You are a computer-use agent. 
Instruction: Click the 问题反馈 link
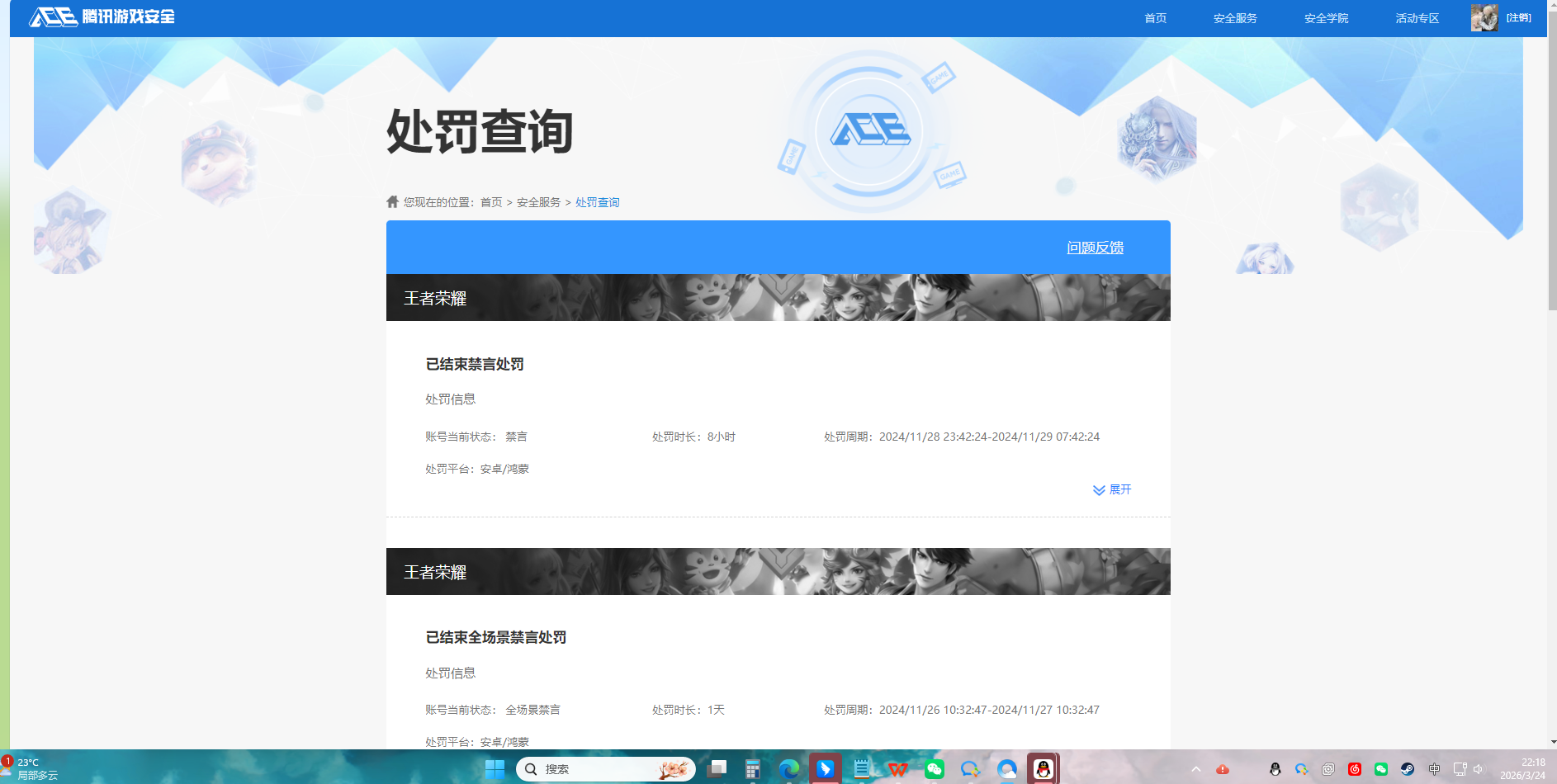click(x=1096, y=247)
